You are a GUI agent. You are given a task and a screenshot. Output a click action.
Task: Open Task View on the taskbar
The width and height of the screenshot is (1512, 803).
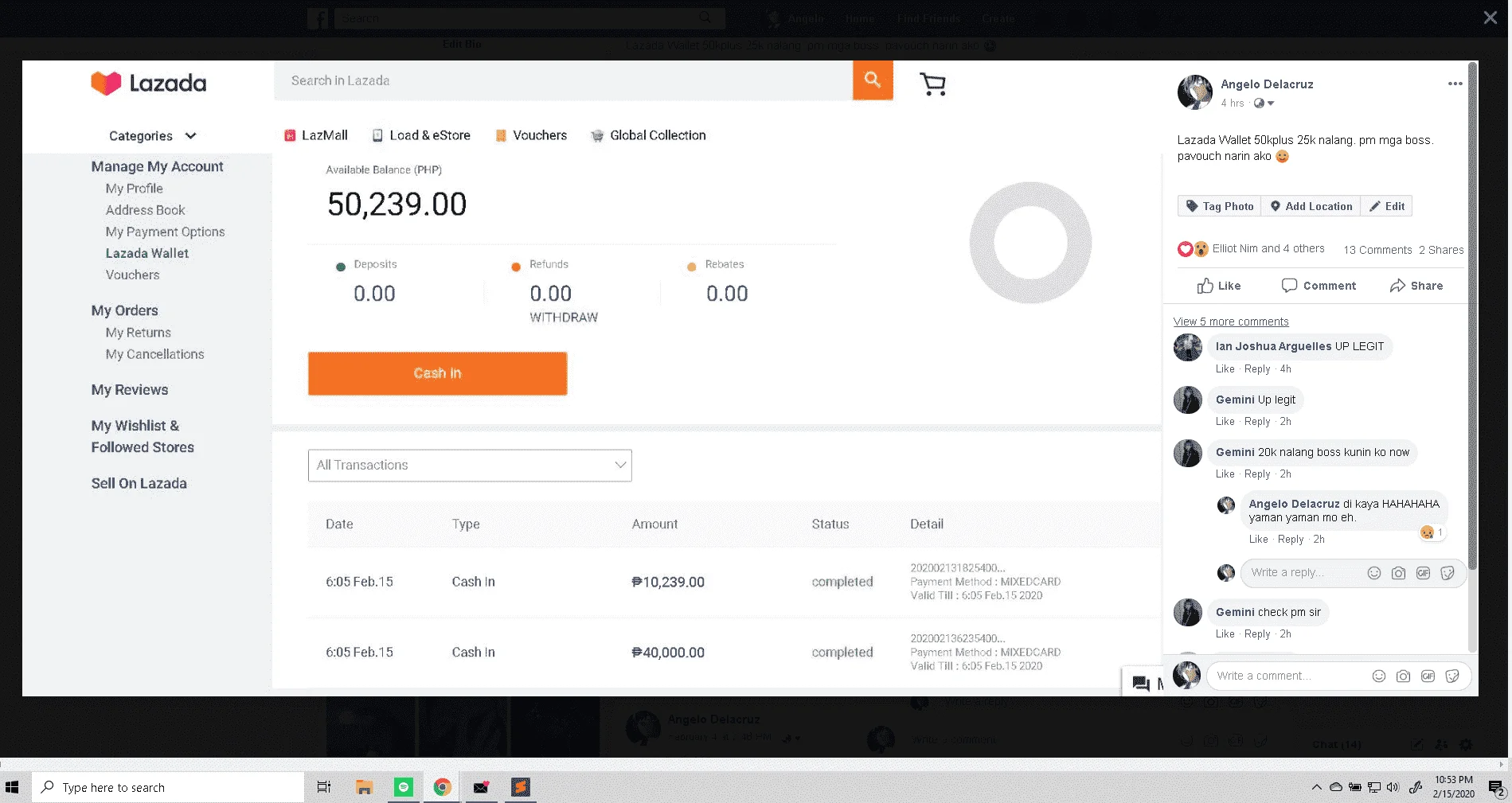coord(323,787)
